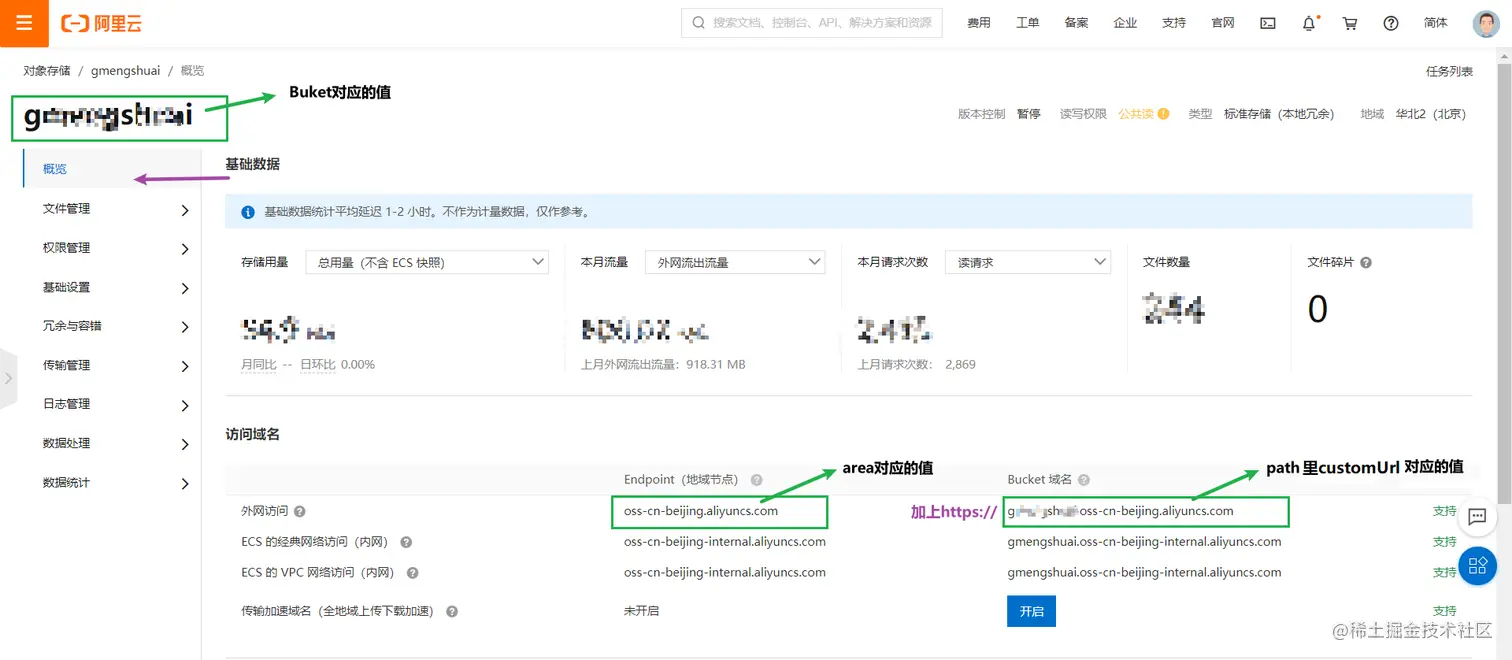Click 上月外网流出流量 918.31 MB value
Screen dimensions: 1512x660
coord(716,365)
